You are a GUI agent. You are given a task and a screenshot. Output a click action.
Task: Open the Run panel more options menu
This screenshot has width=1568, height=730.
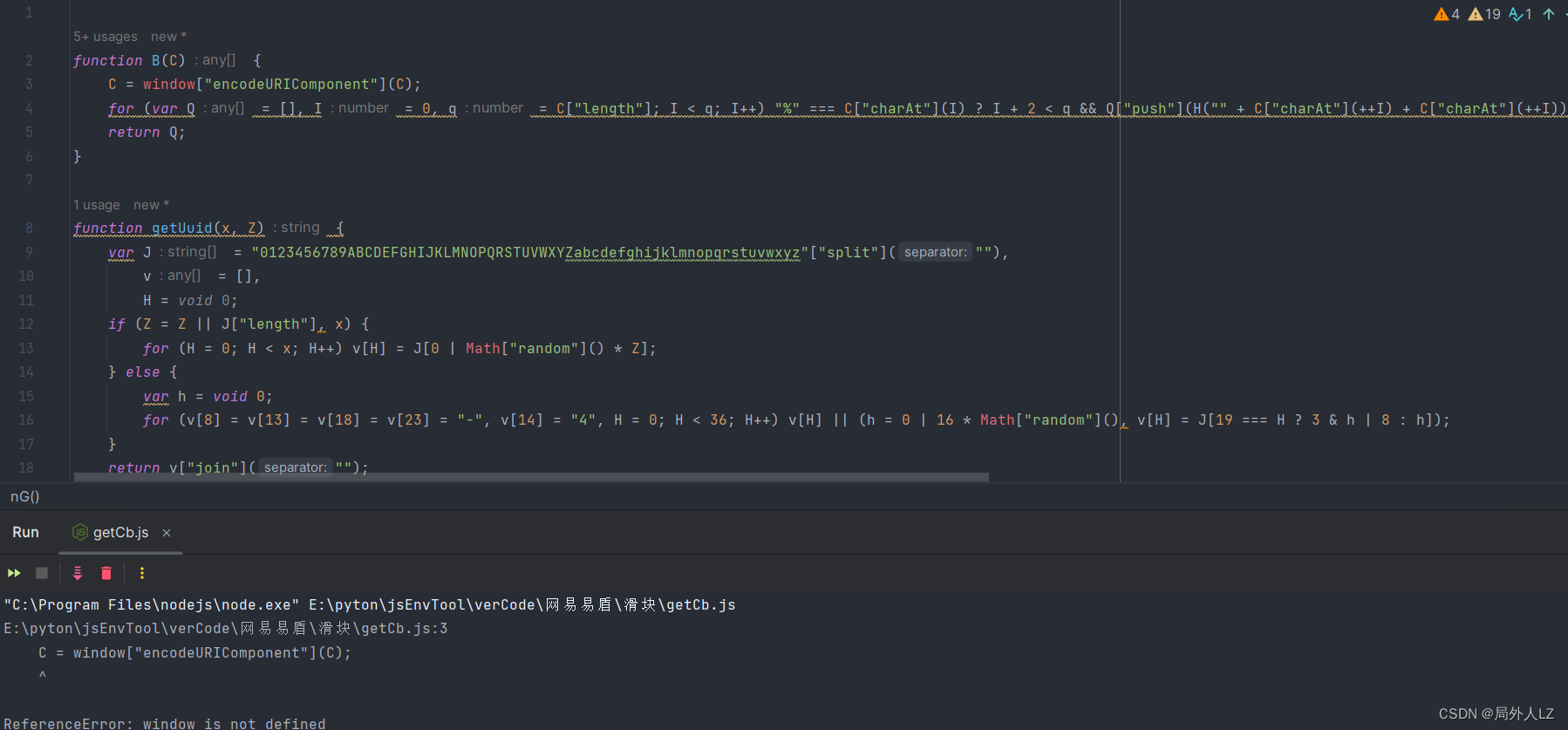(x=142, y=573)
